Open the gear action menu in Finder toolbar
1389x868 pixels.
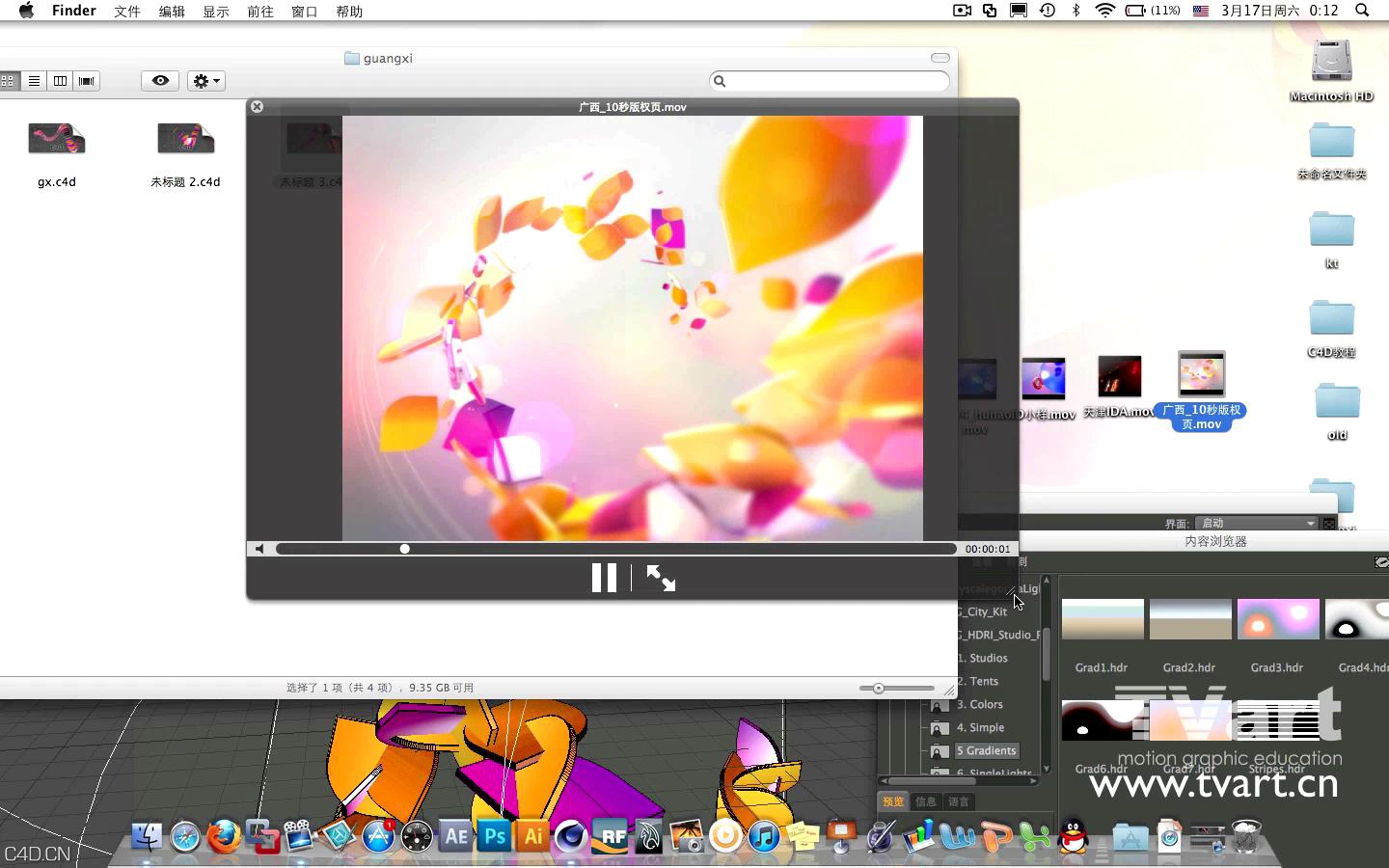point(205,81)
